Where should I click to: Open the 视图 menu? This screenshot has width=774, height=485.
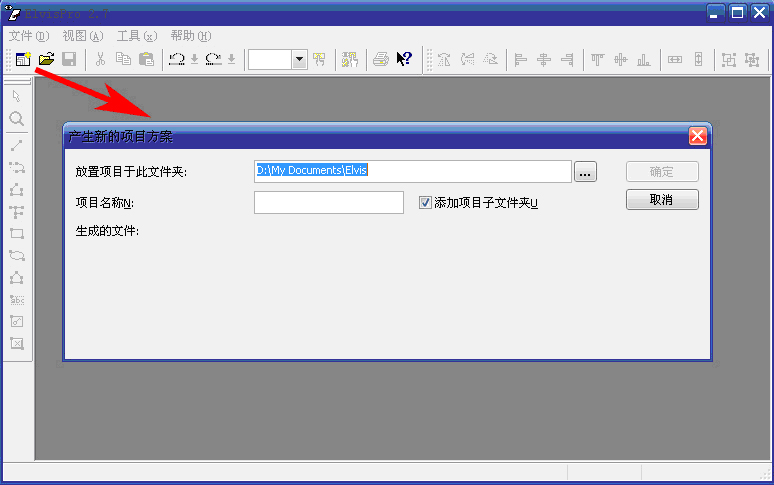click(x=82, y=35)
